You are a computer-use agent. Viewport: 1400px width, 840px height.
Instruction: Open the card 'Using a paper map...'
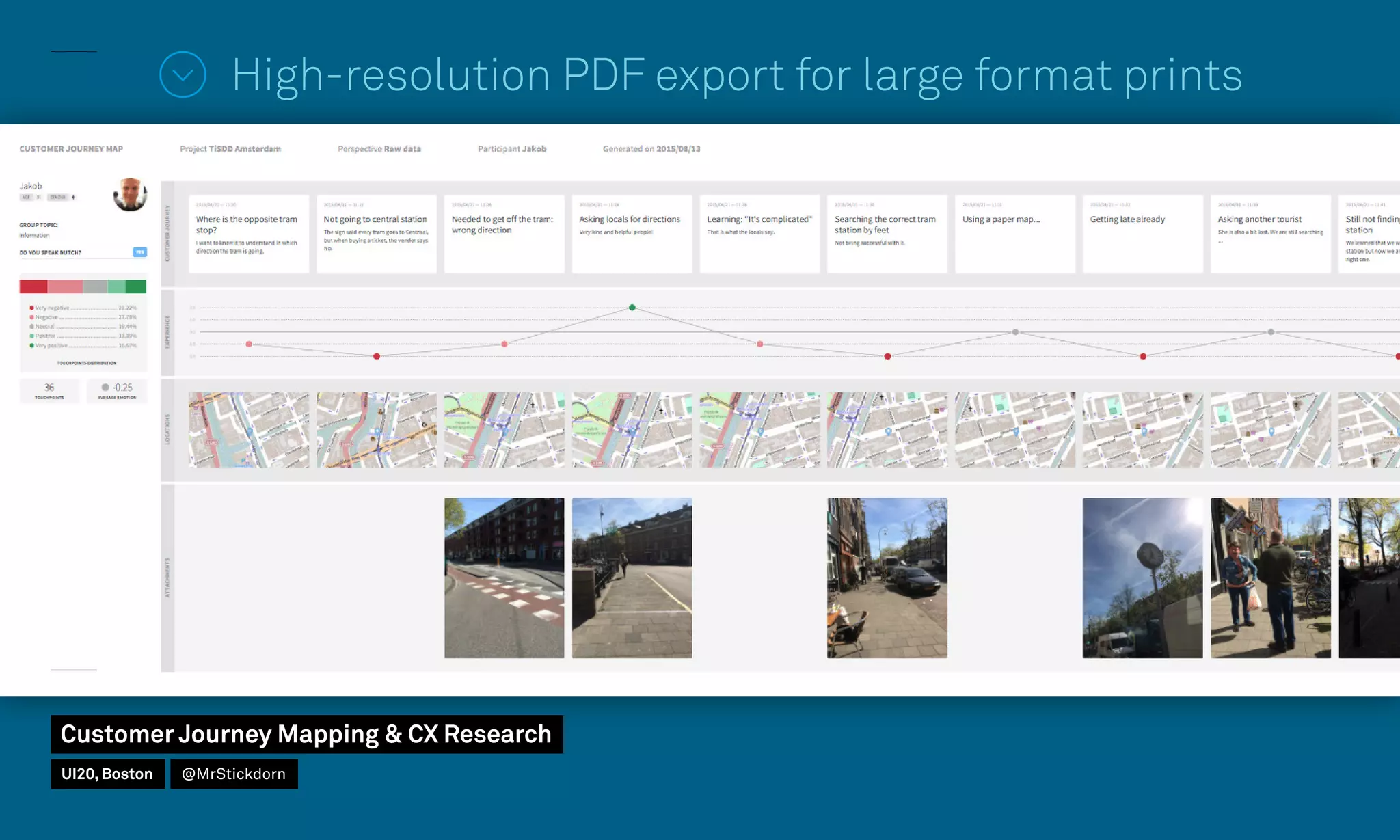pyautogui.click(x=1015, y=234)
